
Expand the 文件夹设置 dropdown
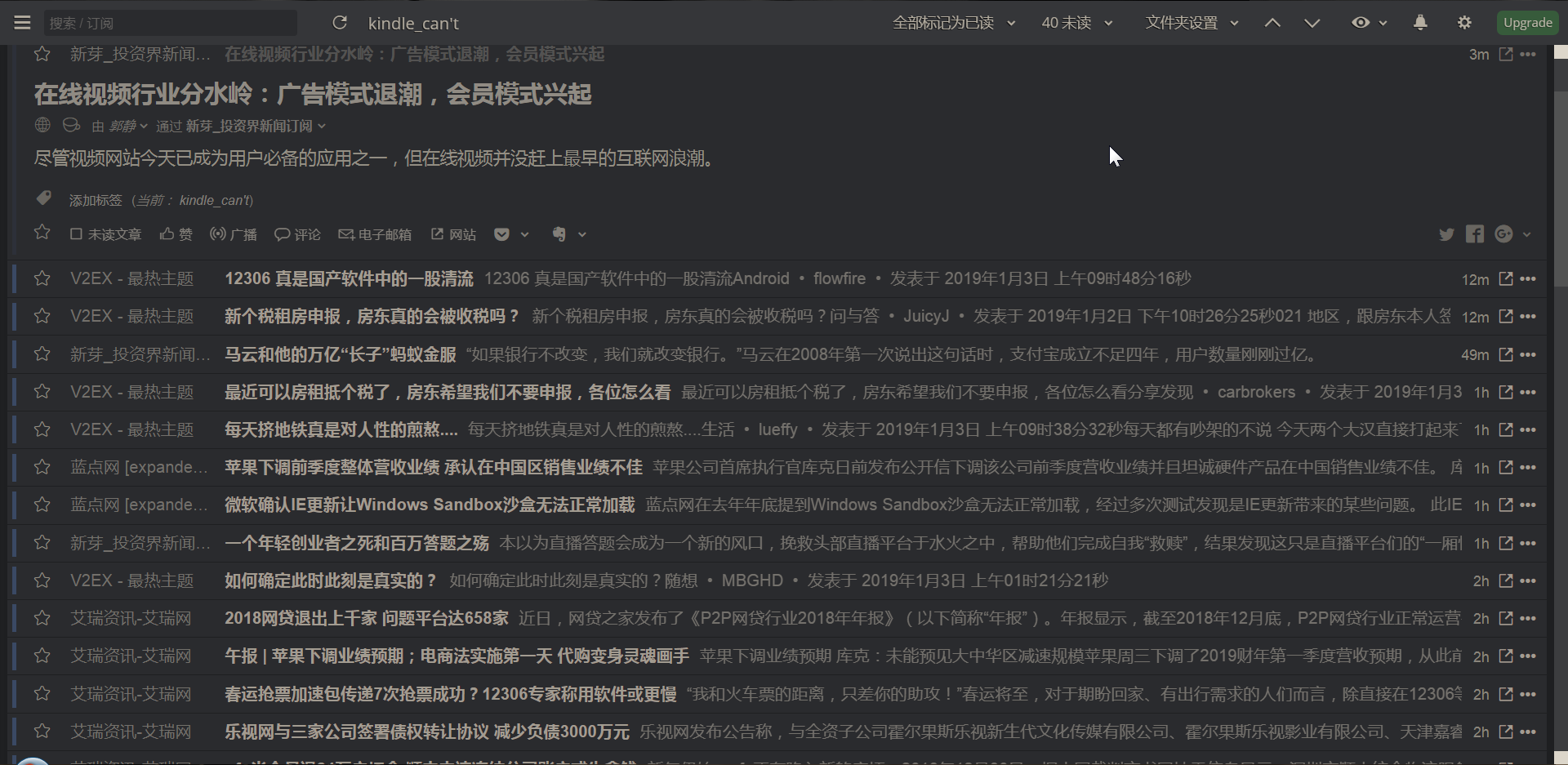(x=1191, y=22)
